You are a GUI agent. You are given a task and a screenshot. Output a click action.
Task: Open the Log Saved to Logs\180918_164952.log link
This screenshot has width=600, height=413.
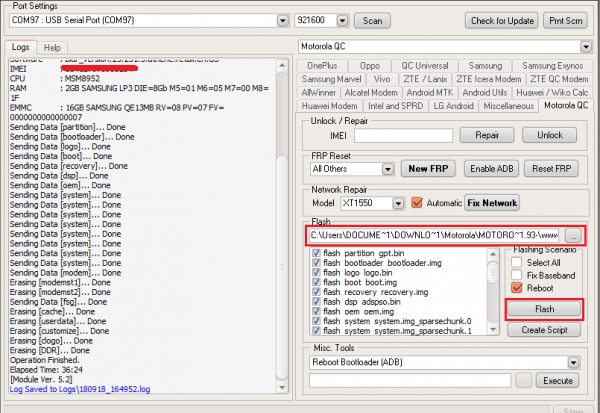click(80, 389)
